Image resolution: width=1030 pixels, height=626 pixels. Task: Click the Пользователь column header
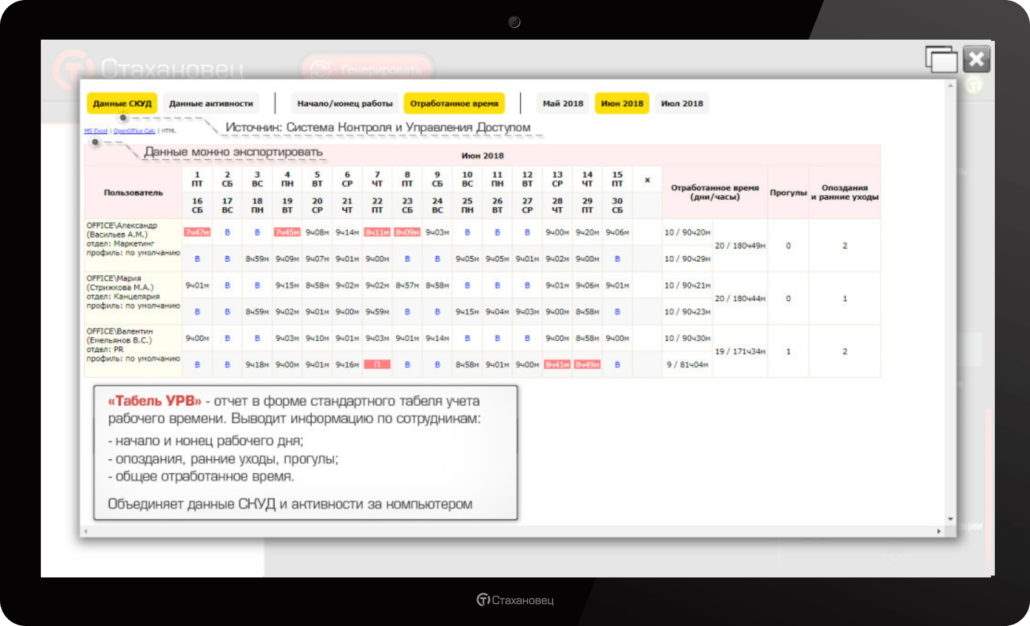pyautogui.click(x=132, y=192)
